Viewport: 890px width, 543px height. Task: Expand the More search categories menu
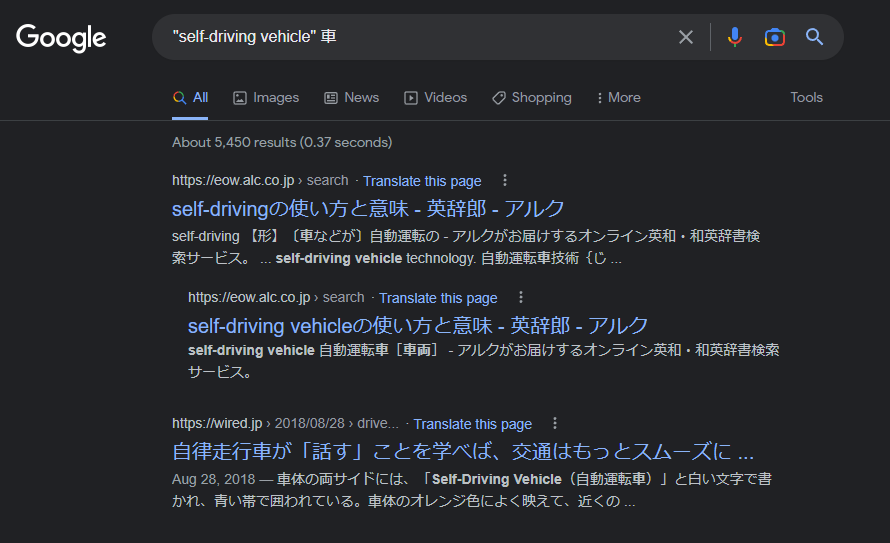[619, 98]
